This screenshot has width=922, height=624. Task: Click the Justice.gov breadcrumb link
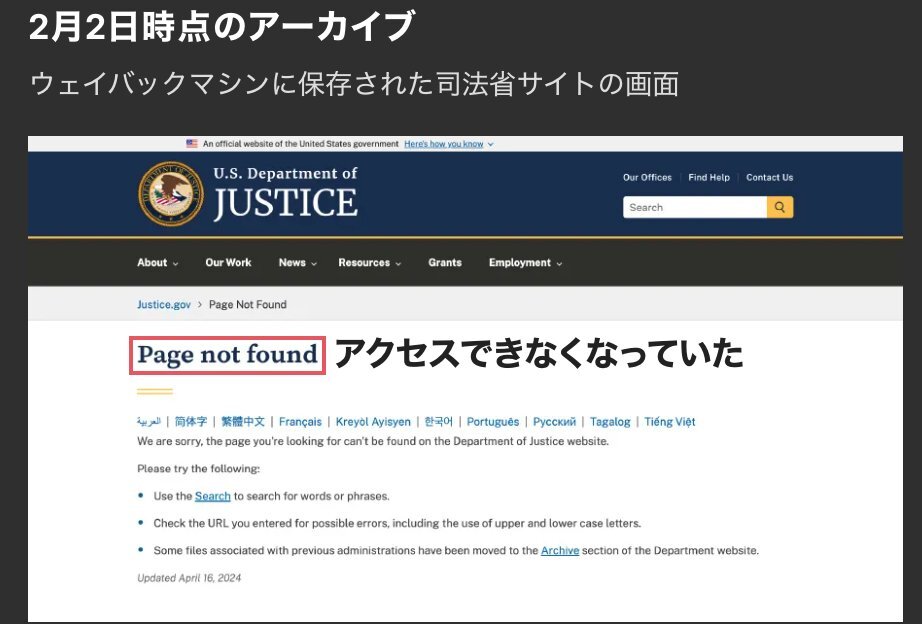click(164, 305)
